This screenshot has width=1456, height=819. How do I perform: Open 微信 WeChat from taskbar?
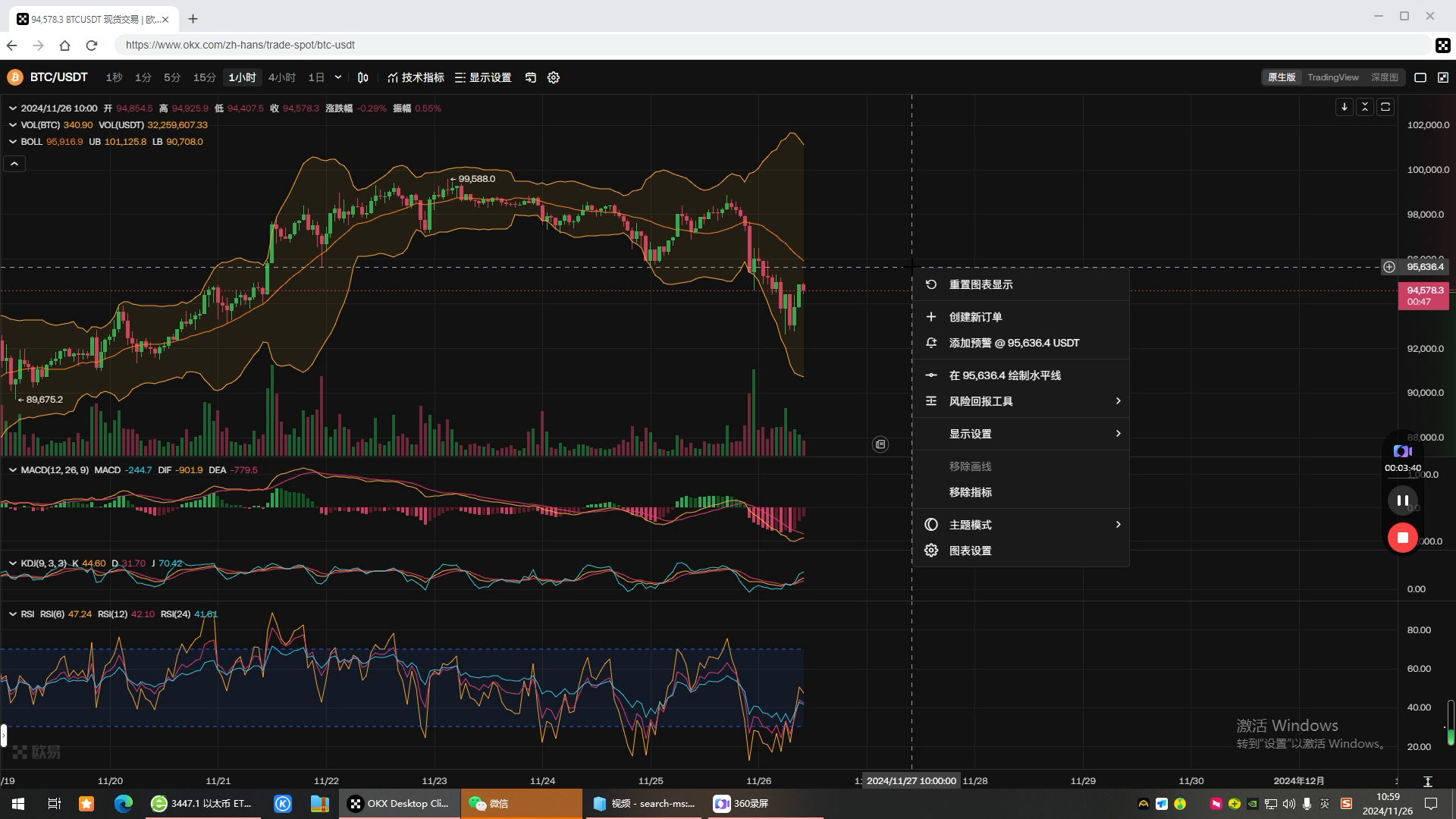tap(522, 804)
